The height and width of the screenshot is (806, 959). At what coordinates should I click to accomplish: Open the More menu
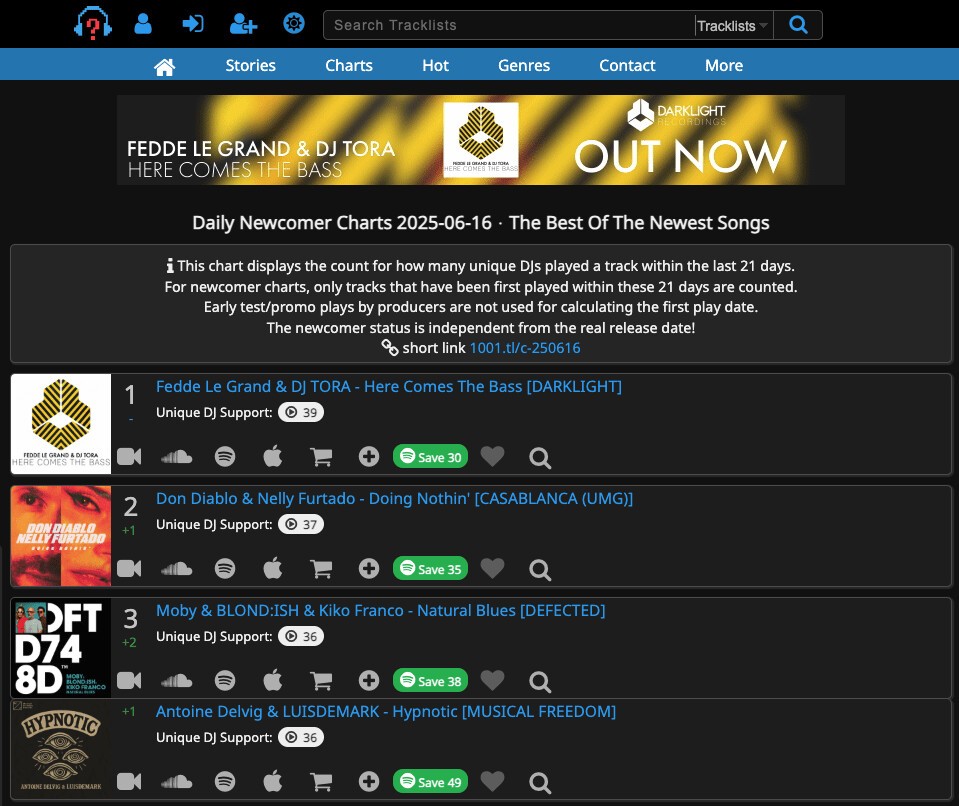(x=724, y=65)
